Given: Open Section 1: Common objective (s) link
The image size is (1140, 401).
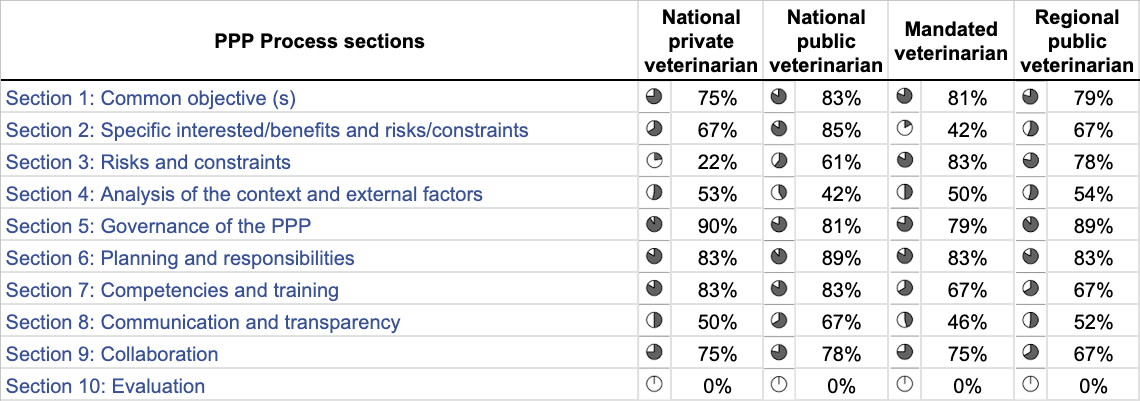Looking at the screenshot, I should [x=151, y=98].
